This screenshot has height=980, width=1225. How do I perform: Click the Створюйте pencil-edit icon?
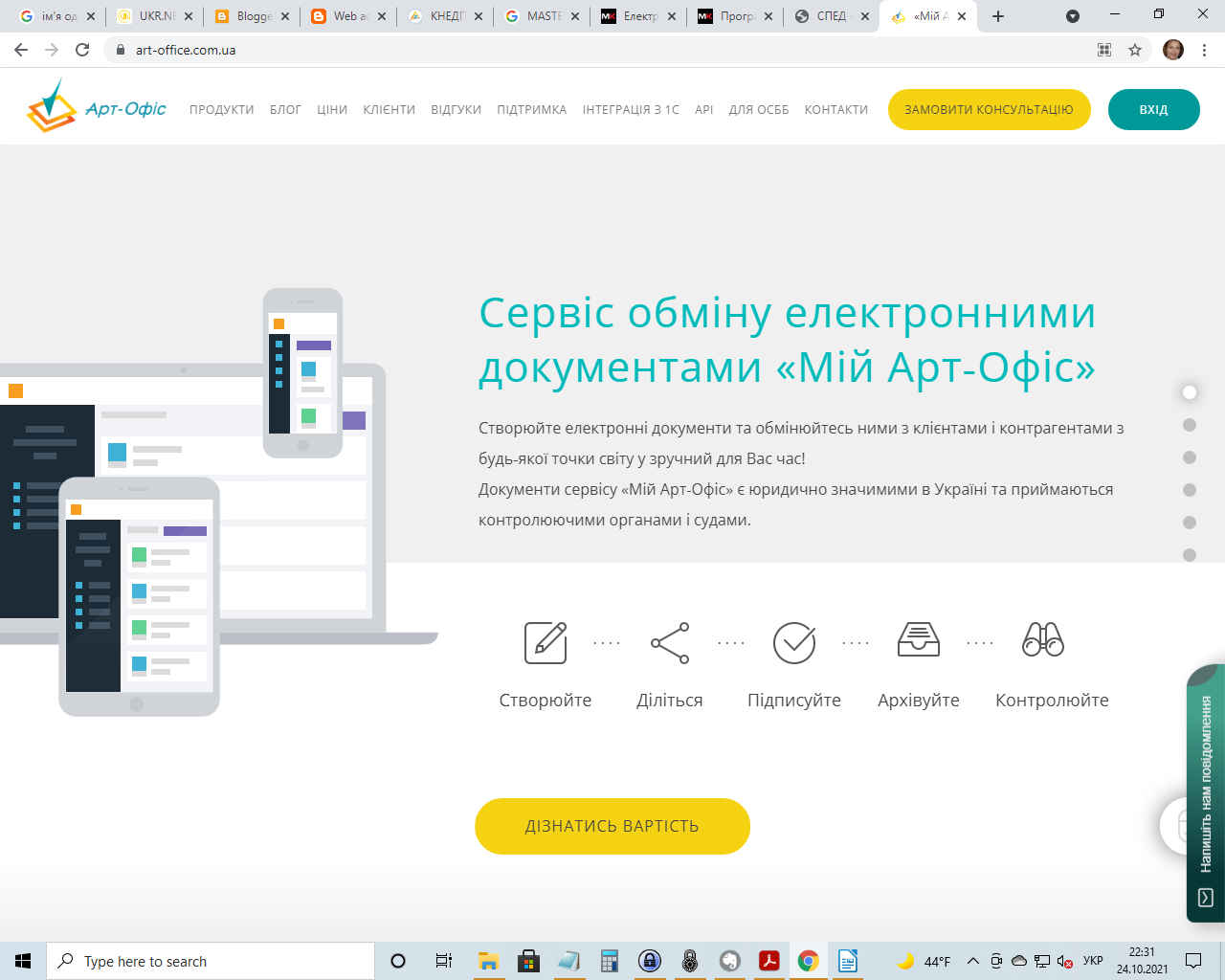click(546, 642)
